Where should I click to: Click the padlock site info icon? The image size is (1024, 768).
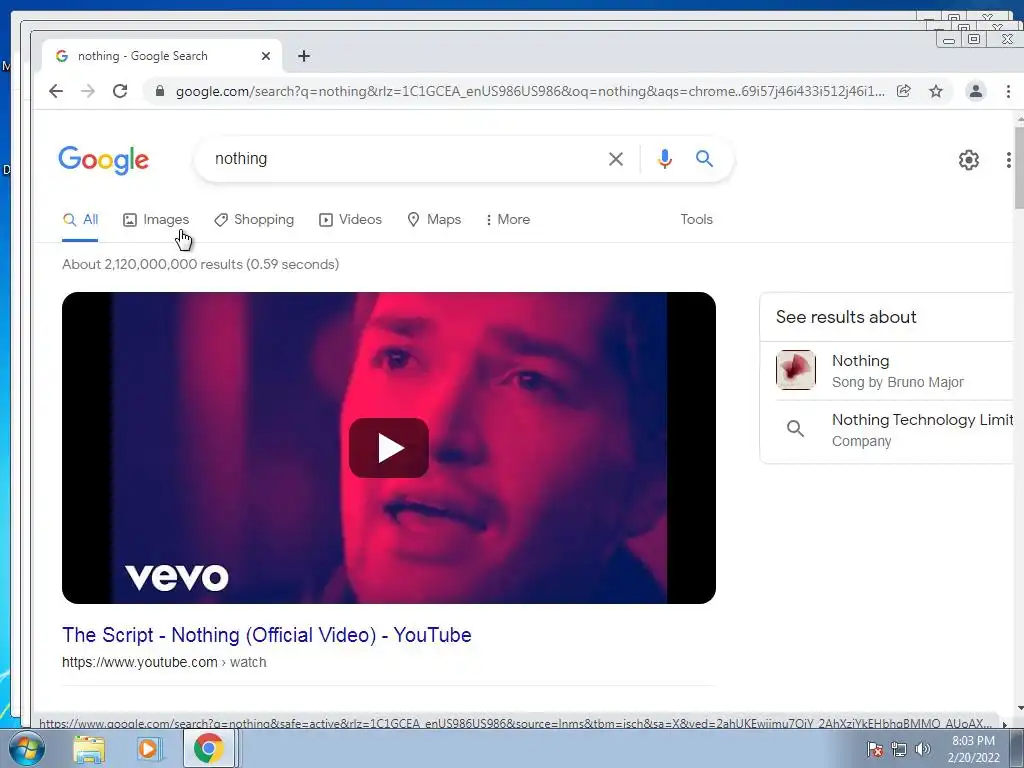click(x=160, y=91)
